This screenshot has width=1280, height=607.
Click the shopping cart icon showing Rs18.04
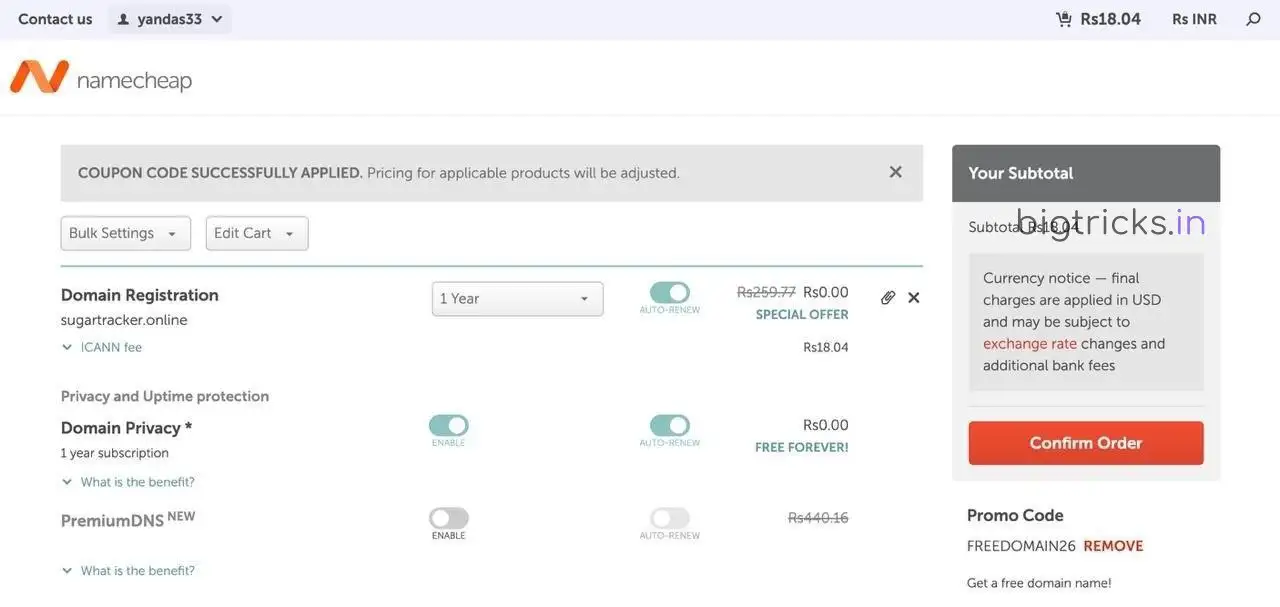click(x=1062, y=18)
